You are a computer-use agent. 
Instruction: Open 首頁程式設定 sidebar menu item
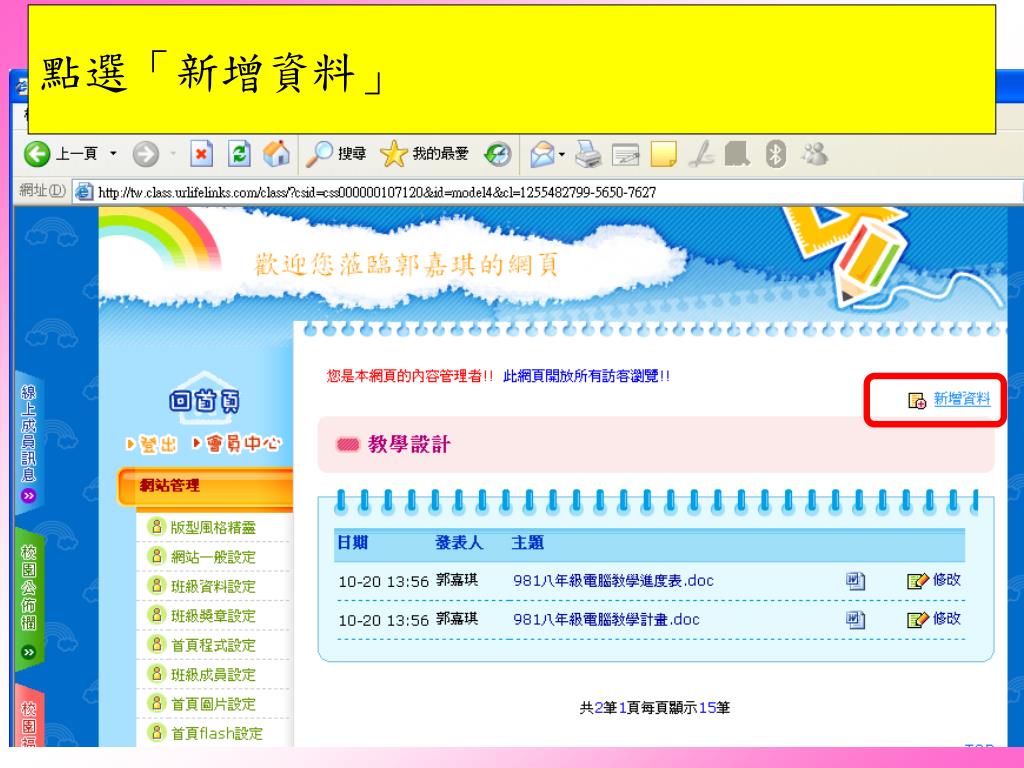[213, 645]
